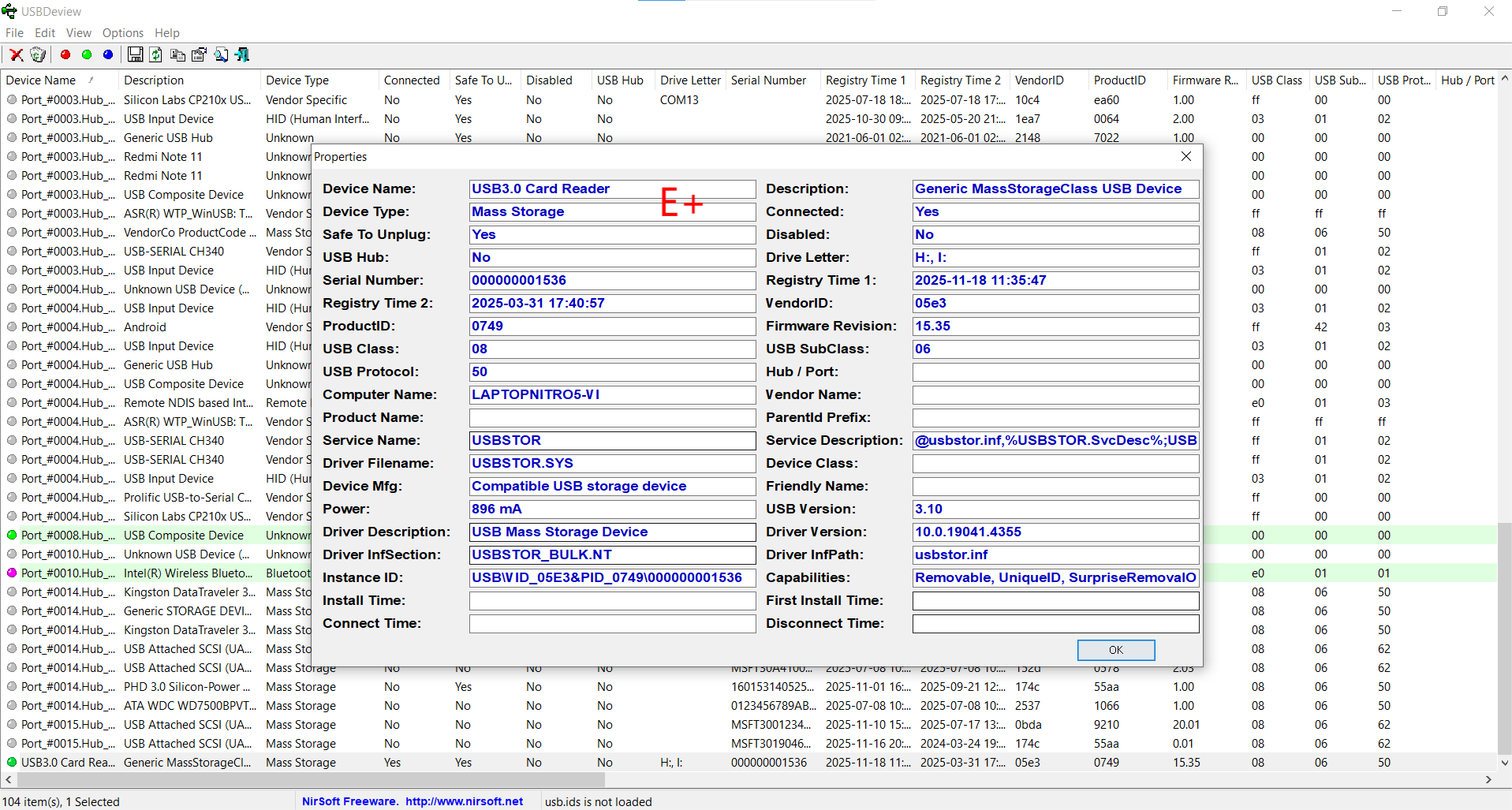Open the nirsoft.net link in status bar
The height and width of the screenshot is (810, 1512).
[x=464, y=801]
